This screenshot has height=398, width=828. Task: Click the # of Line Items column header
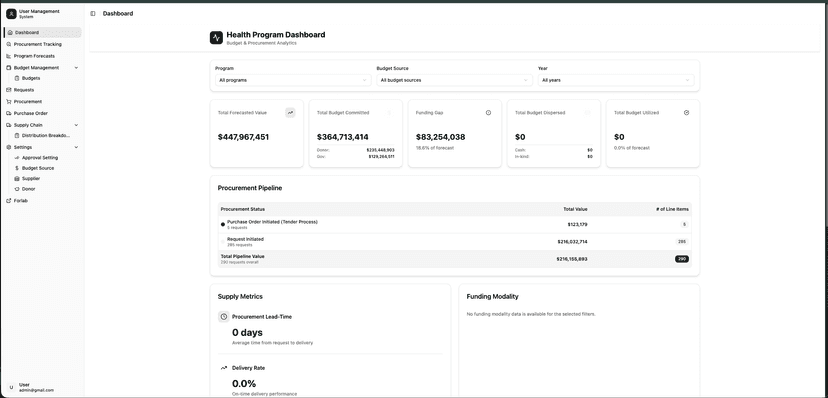click(x=672, y=210)
